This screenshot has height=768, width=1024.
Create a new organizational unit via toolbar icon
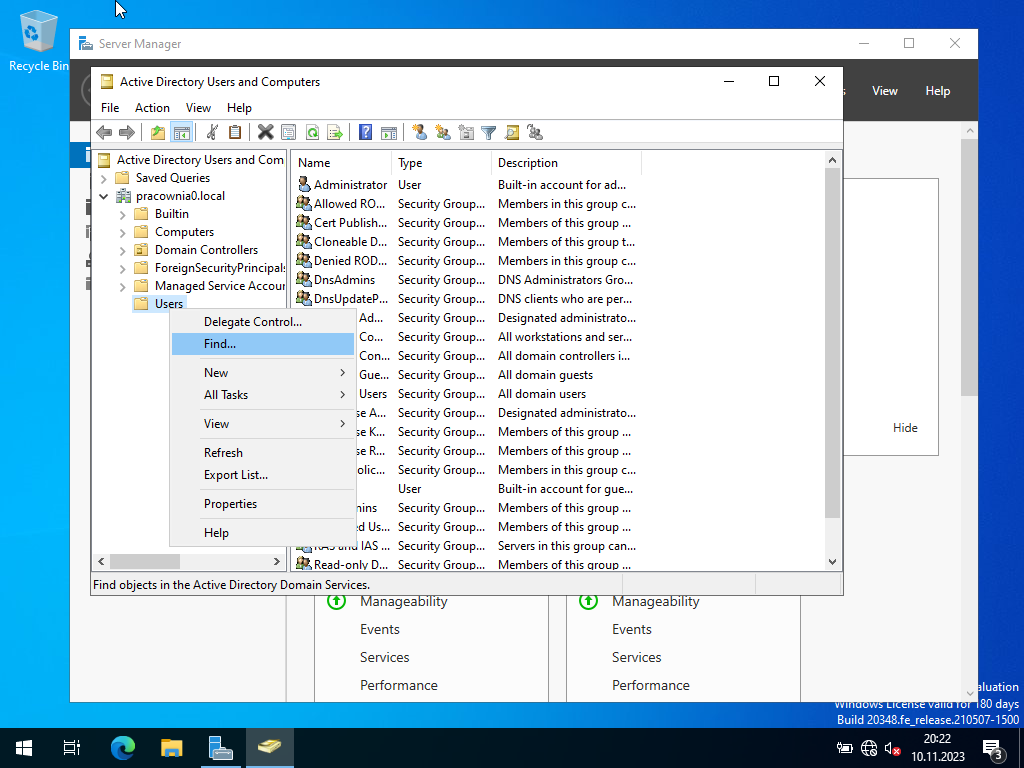pos(466,133)
